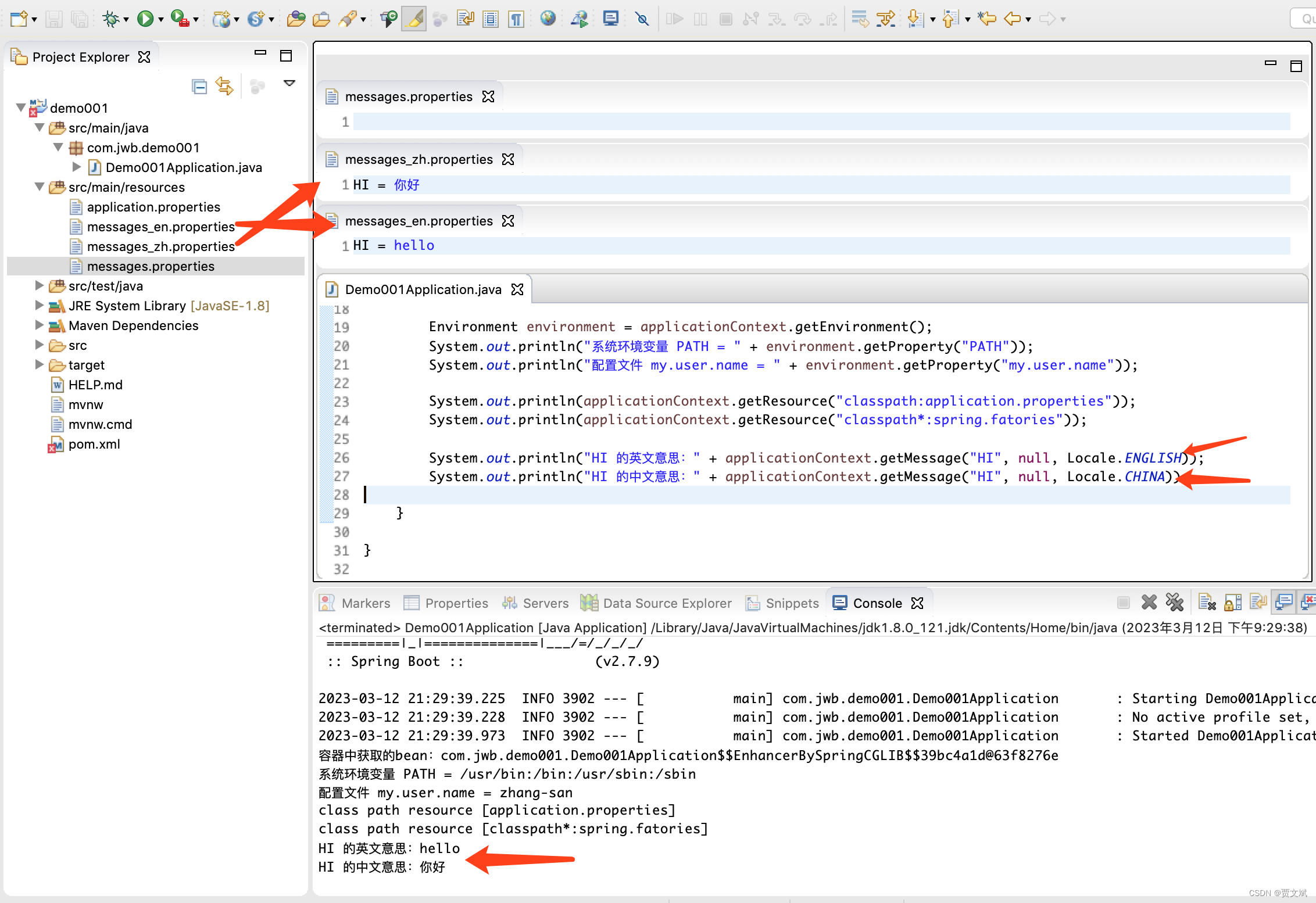
Task: Open the Servers view tab
Action: (535, 603)
